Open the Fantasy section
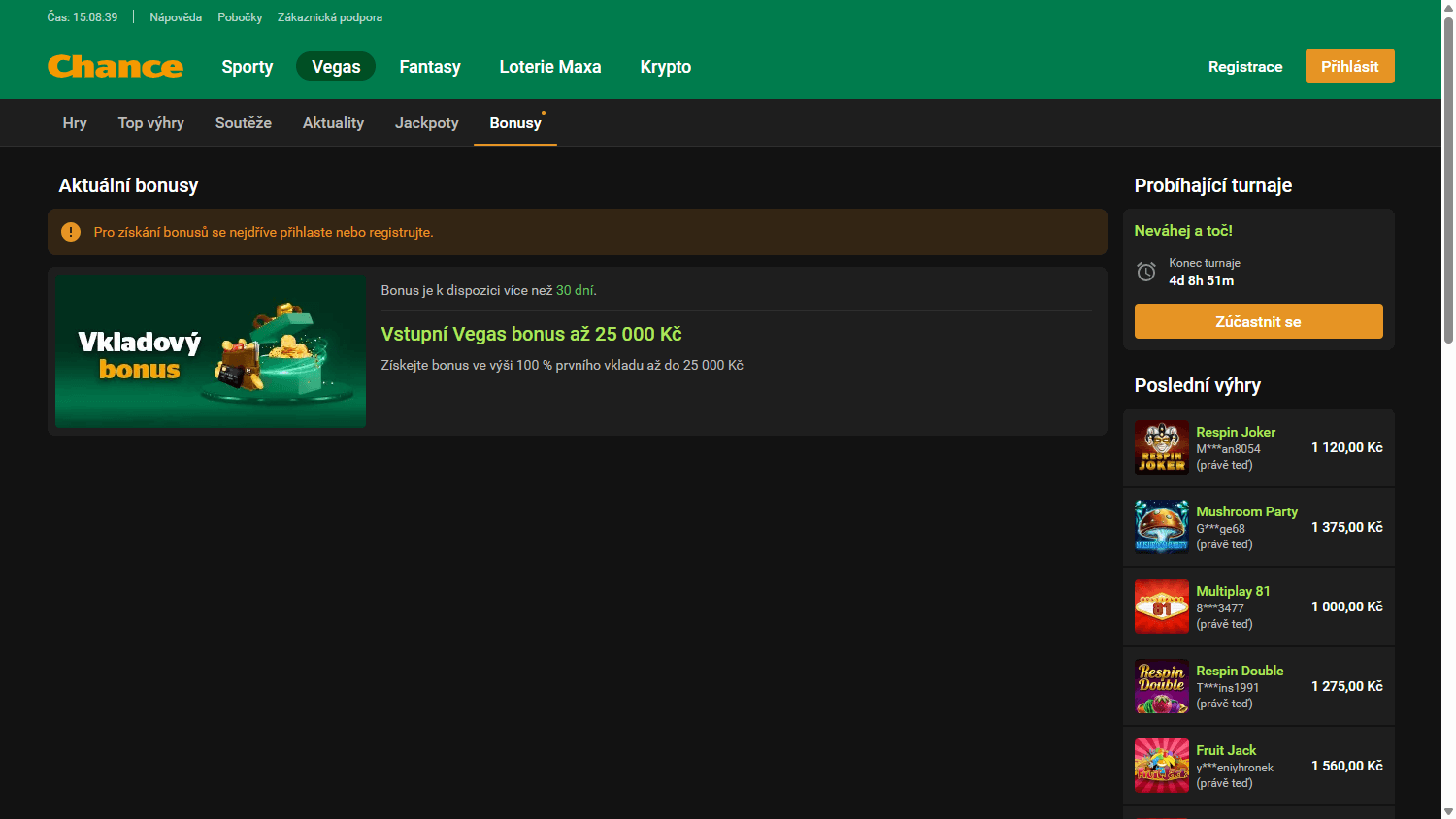Image resolution: width=1456 pixels, height=819 pixels. point(430,66)
